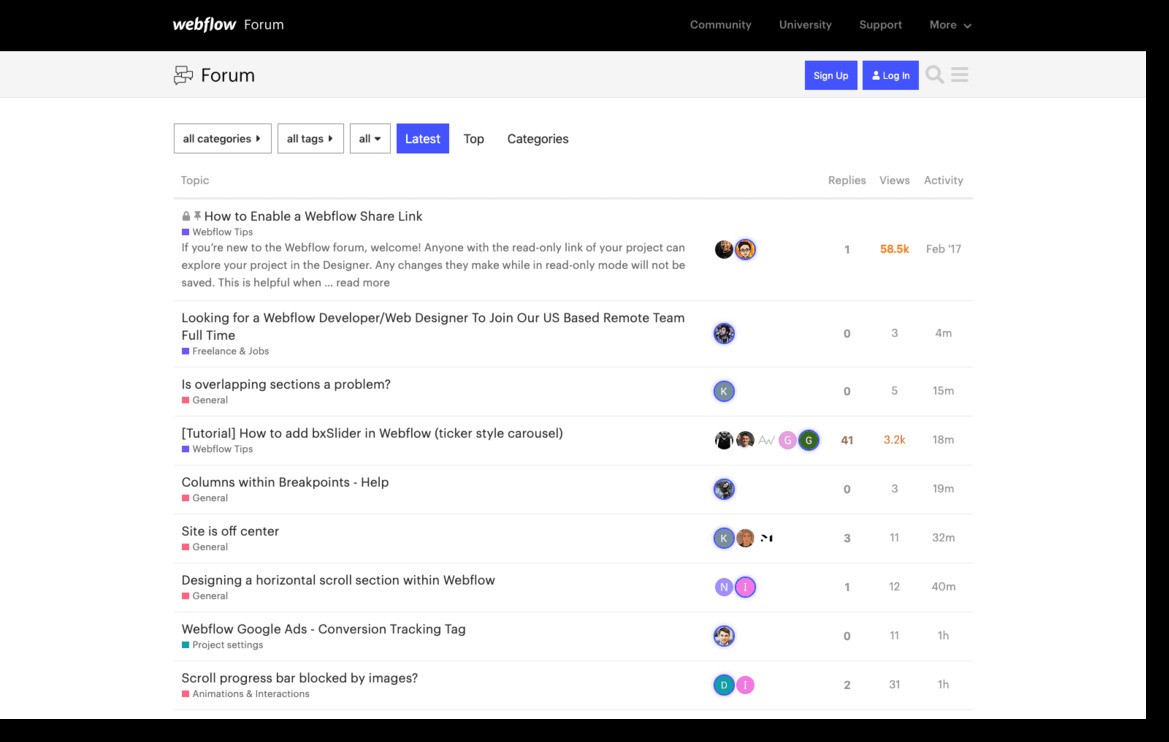Image resolution: width=1169 pixels, height=742 pixels.
Task: Expand the all tags dropdown
Action: coord(310,139)
